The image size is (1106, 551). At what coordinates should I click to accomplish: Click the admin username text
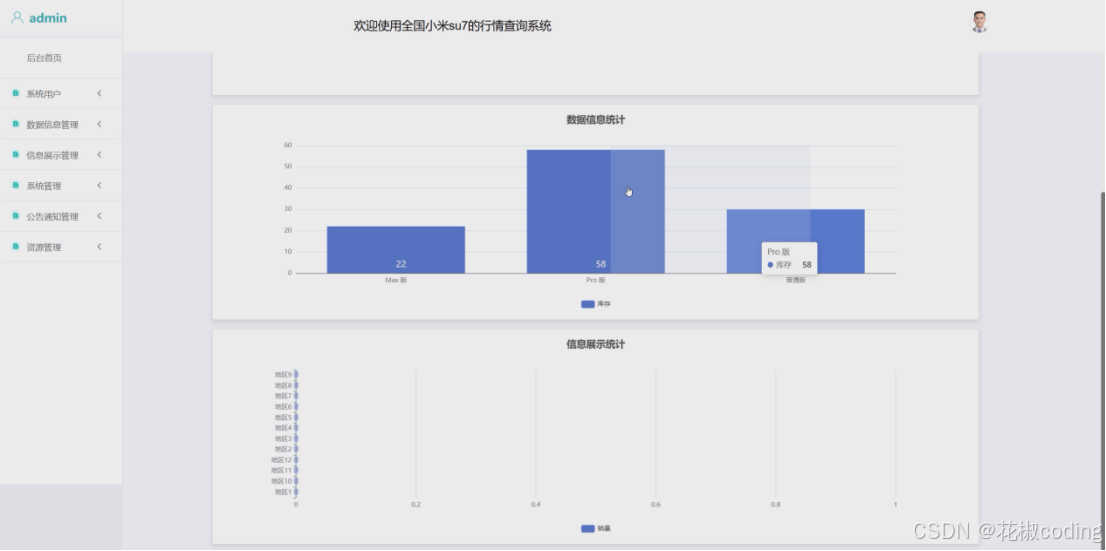(48, 18)
